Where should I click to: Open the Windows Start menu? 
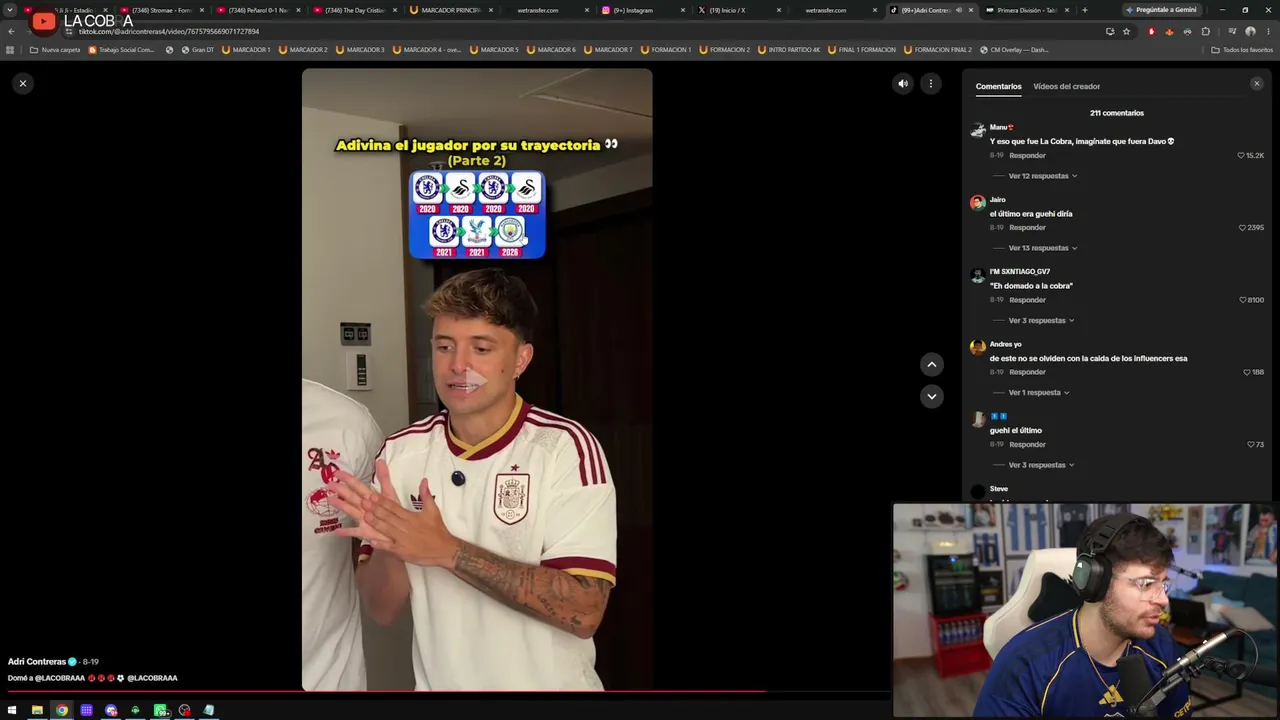[12, 711]
